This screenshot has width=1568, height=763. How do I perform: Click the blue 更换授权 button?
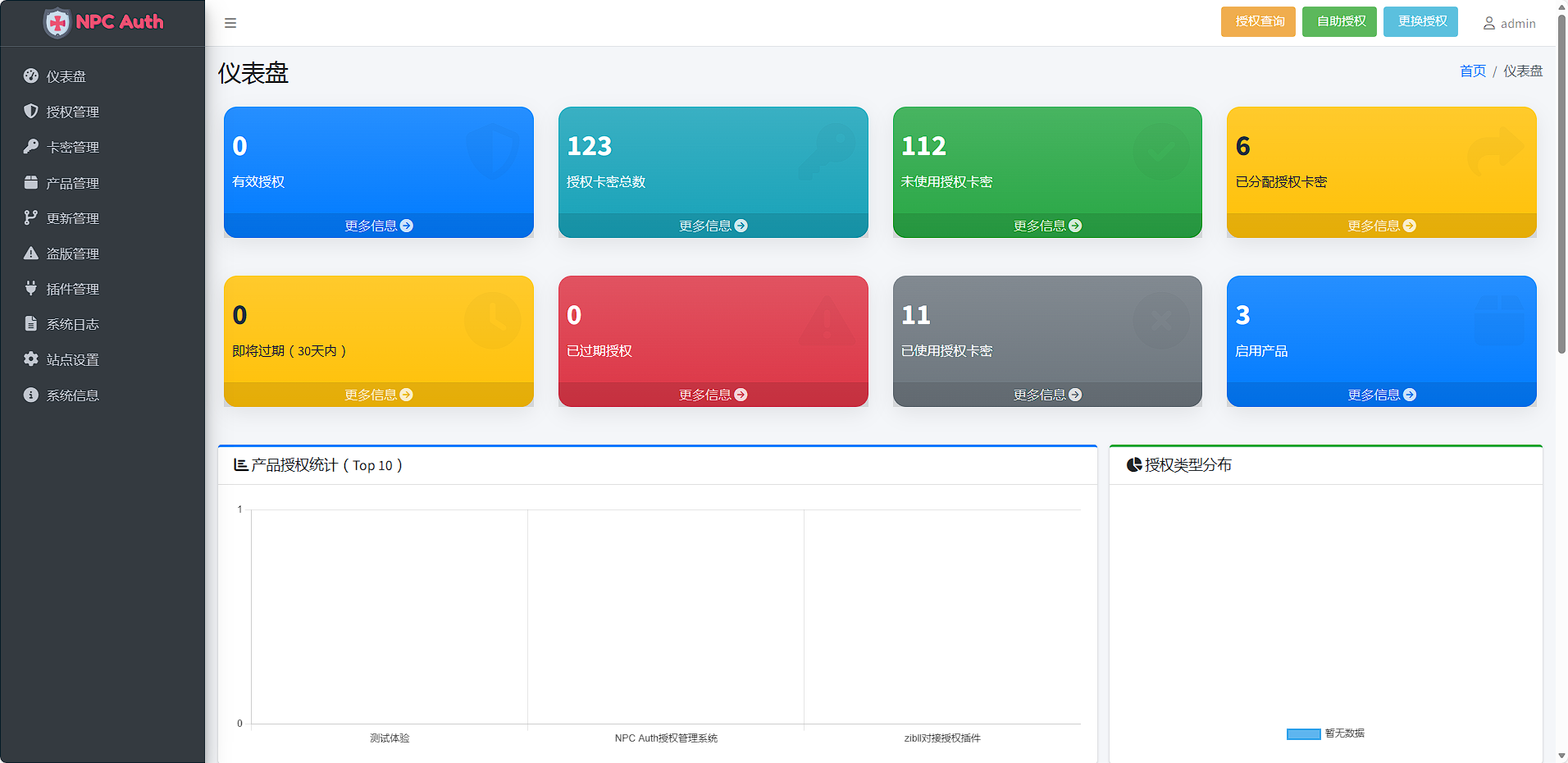[1420, 21]
